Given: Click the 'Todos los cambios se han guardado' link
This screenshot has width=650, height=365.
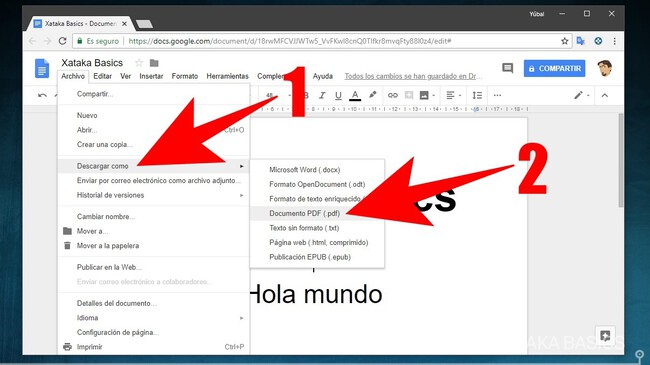Looking at the screenshot, I should pos(413,76).
